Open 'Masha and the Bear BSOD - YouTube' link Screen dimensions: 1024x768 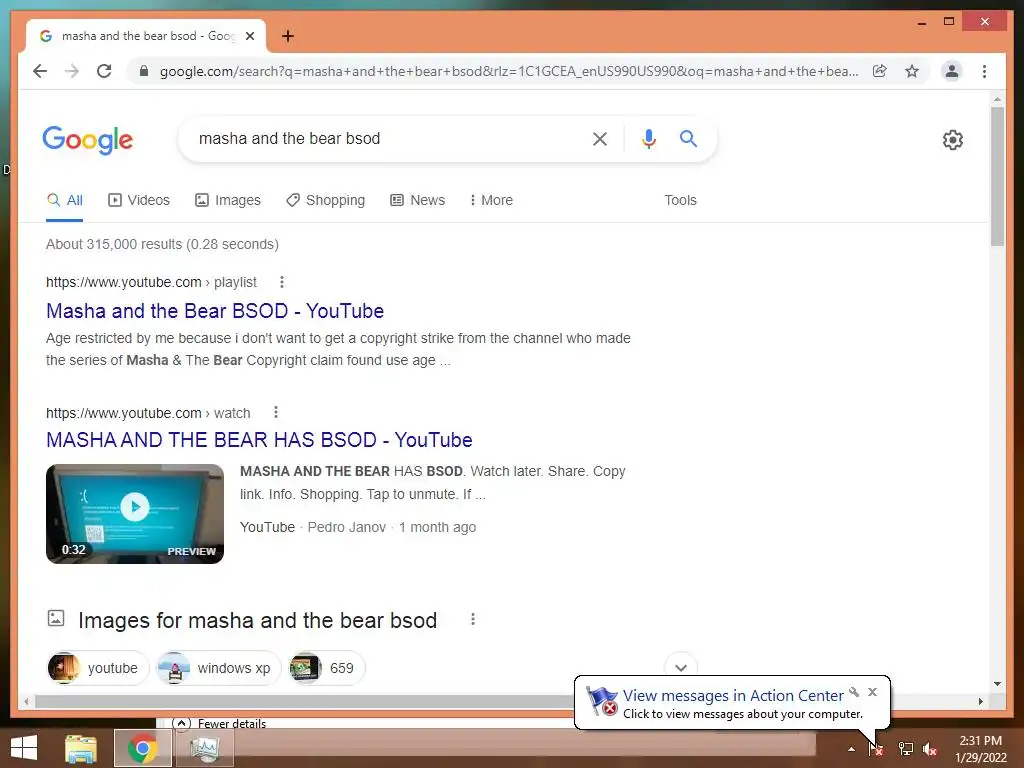(215, 311)
